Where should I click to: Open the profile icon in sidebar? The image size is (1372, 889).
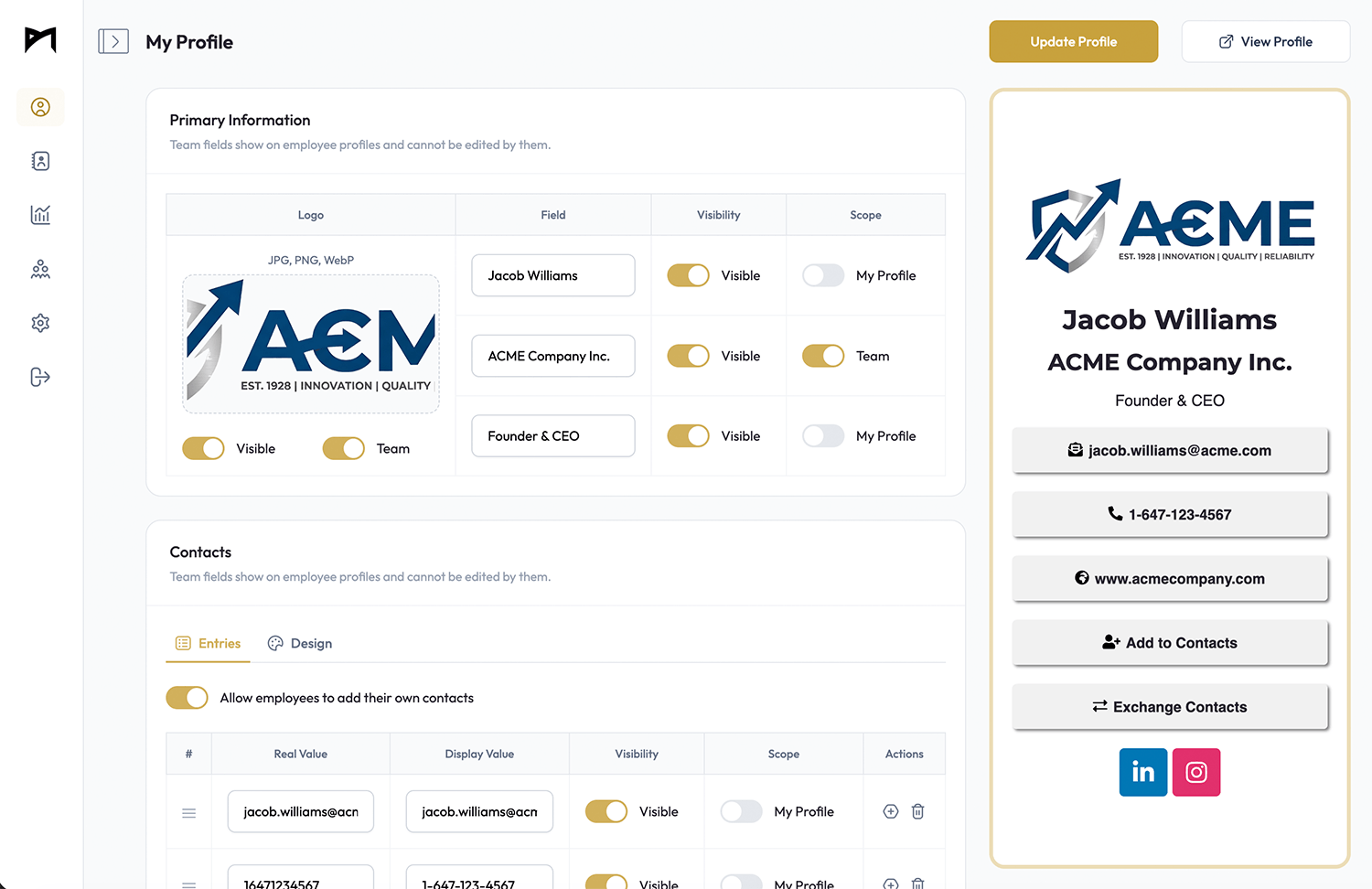(x=40, y=107)
